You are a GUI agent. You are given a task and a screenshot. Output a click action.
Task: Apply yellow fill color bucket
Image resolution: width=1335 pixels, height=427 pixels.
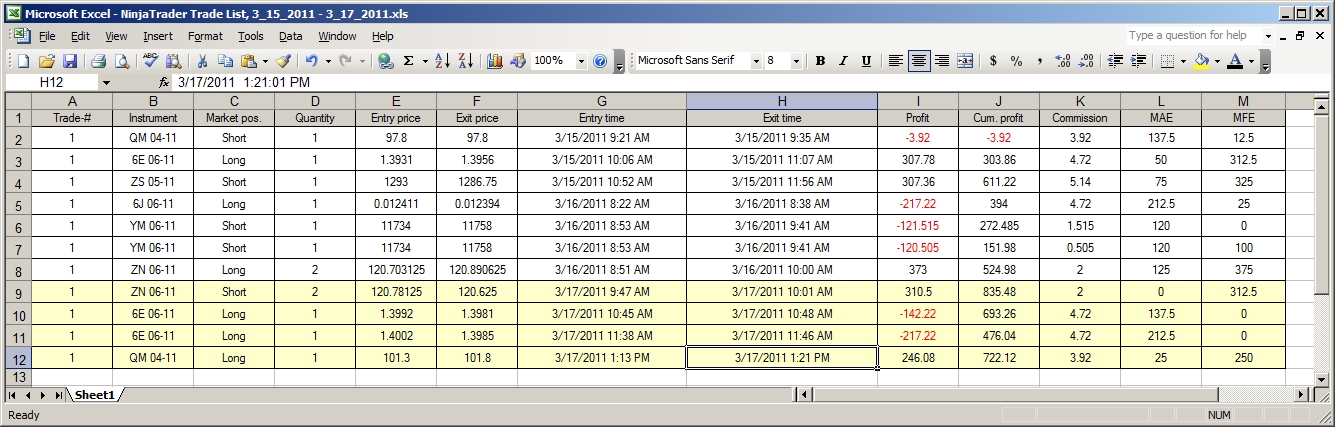click(1201, 61)
